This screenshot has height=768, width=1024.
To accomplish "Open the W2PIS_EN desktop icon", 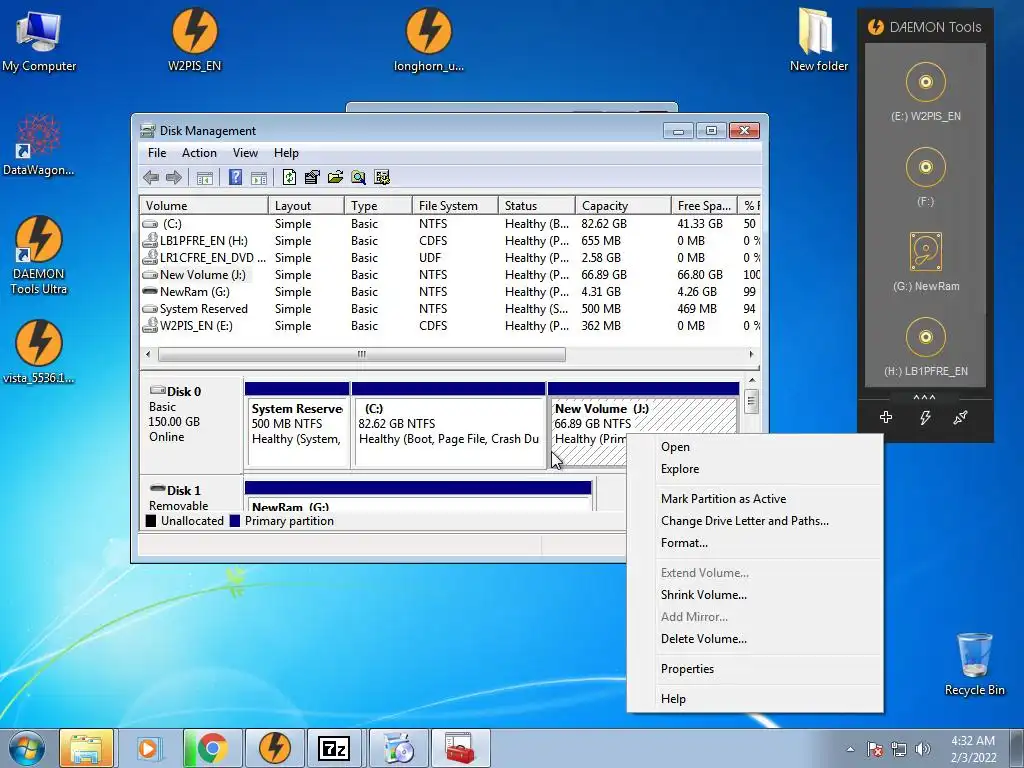I will (195, 40).
